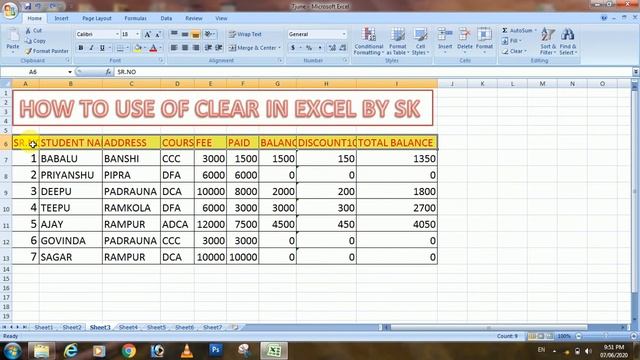Open the Clear menu
This screenshot has width=640, height=360.
(514, 51)
